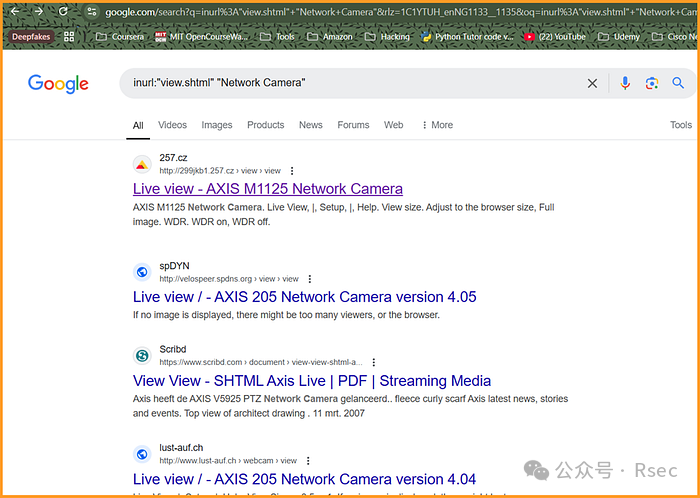Switch to the Web tab

click(393, 125)
